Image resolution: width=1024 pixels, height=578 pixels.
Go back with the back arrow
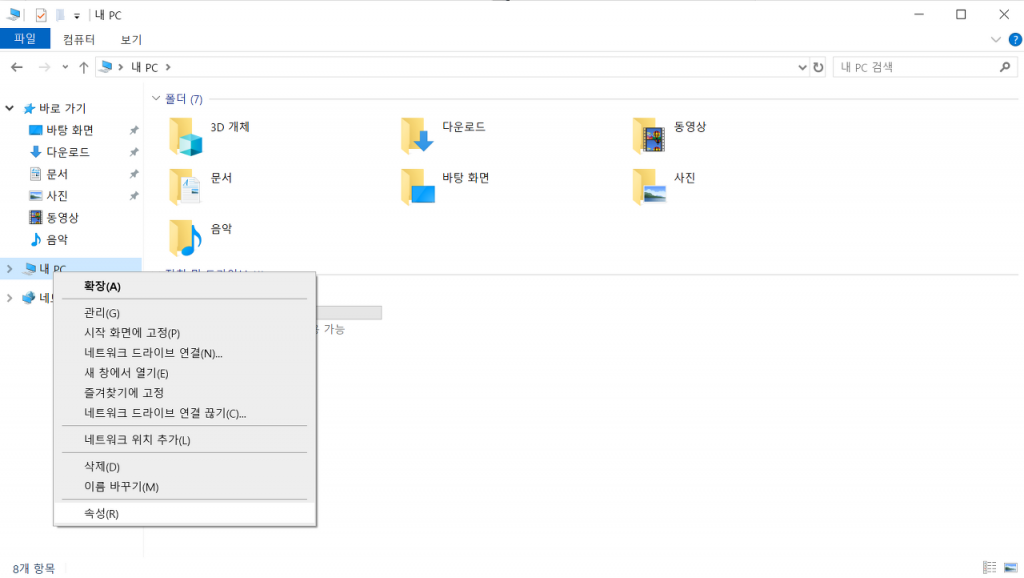(x=17, y=67)
